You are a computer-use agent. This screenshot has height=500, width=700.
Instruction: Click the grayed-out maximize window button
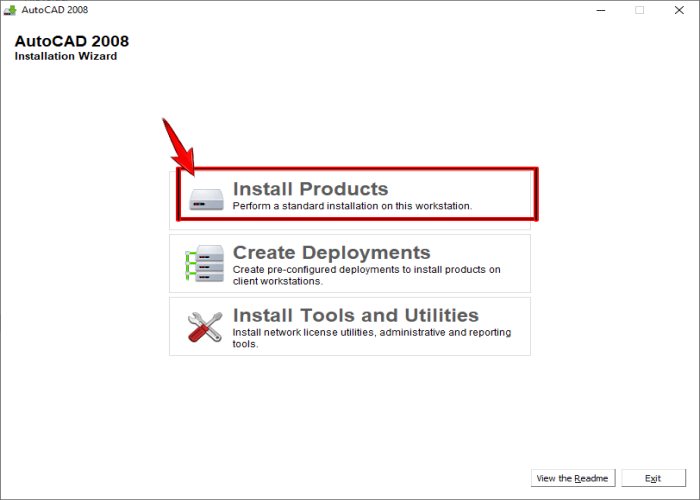point(640,10)
